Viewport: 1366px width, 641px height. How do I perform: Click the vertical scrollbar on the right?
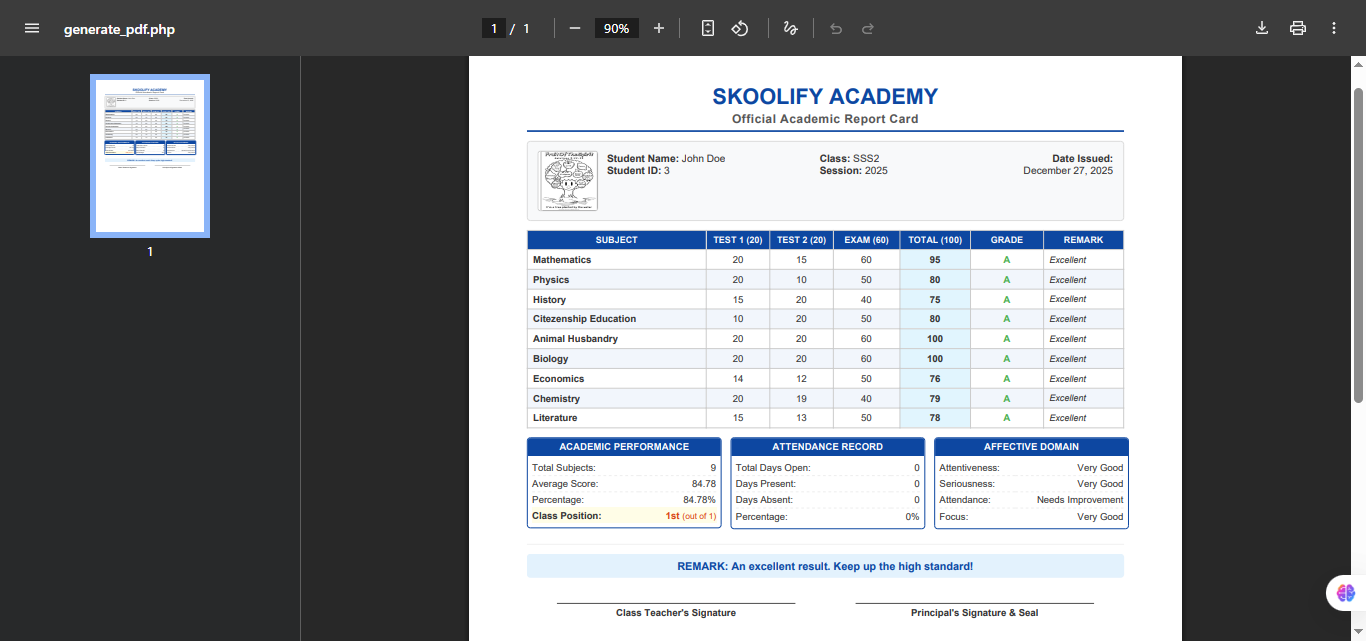(x=1358, y=245)
